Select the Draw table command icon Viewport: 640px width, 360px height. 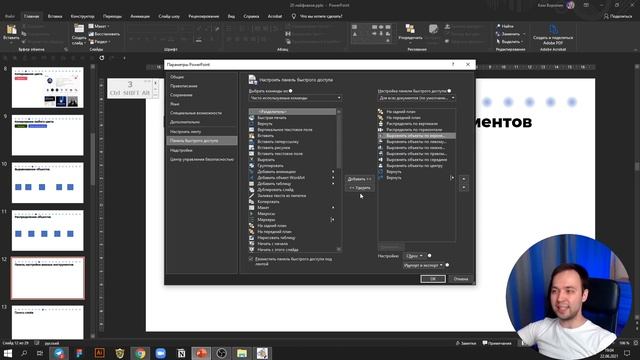[252, 238]
